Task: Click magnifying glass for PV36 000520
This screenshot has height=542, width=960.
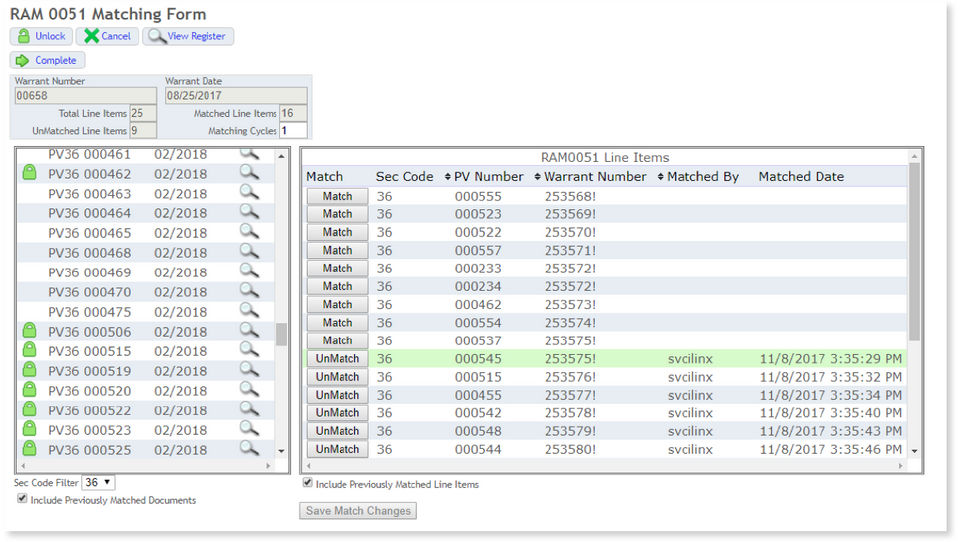Action: [248, 391]
